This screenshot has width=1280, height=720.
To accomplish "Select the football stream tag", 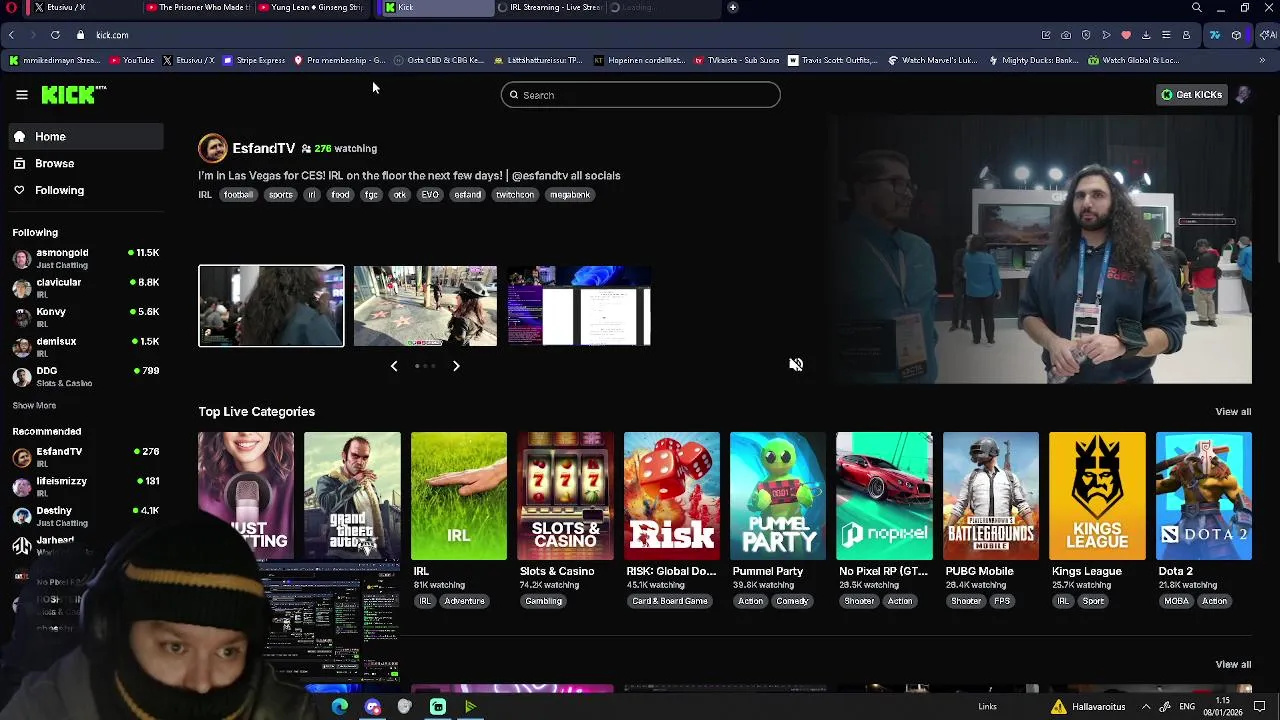I will click(238, 195).
